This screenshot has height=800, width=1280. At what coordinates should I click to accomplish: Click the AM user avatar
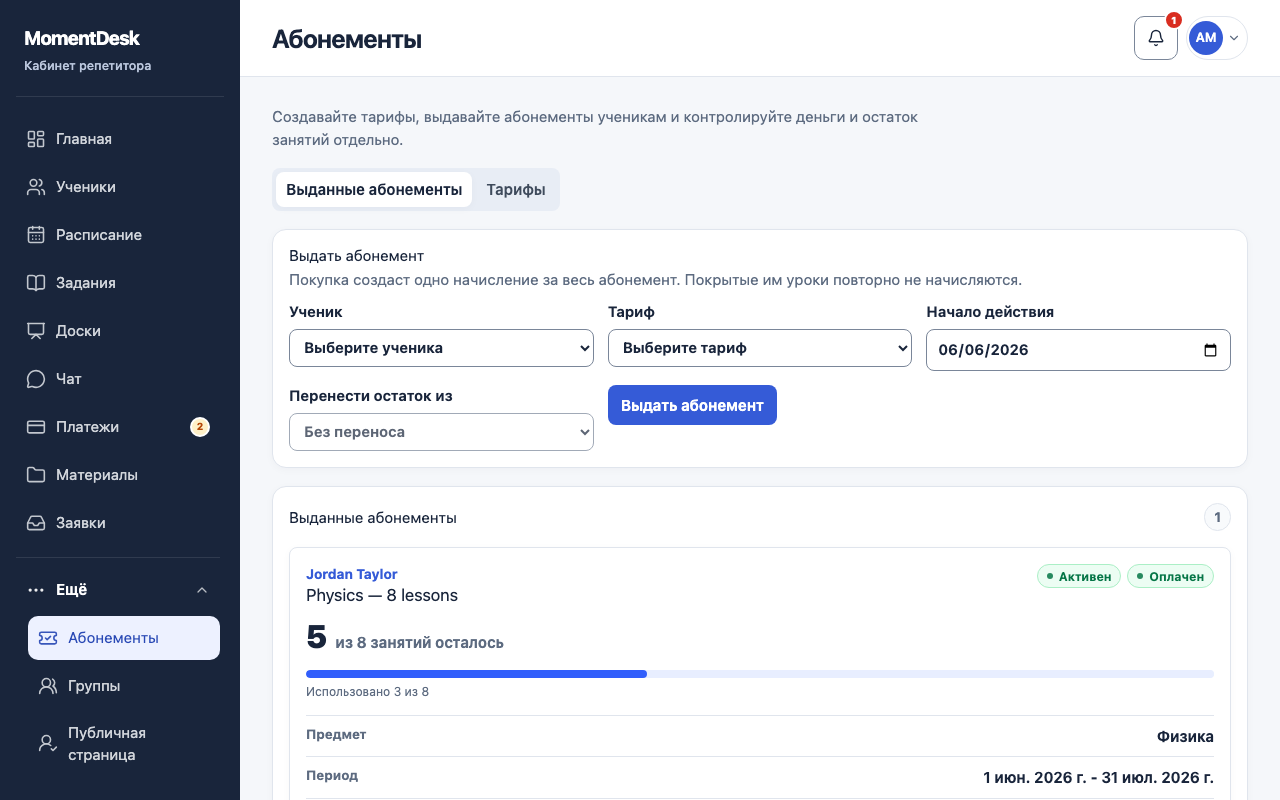tap(1206, 38)
